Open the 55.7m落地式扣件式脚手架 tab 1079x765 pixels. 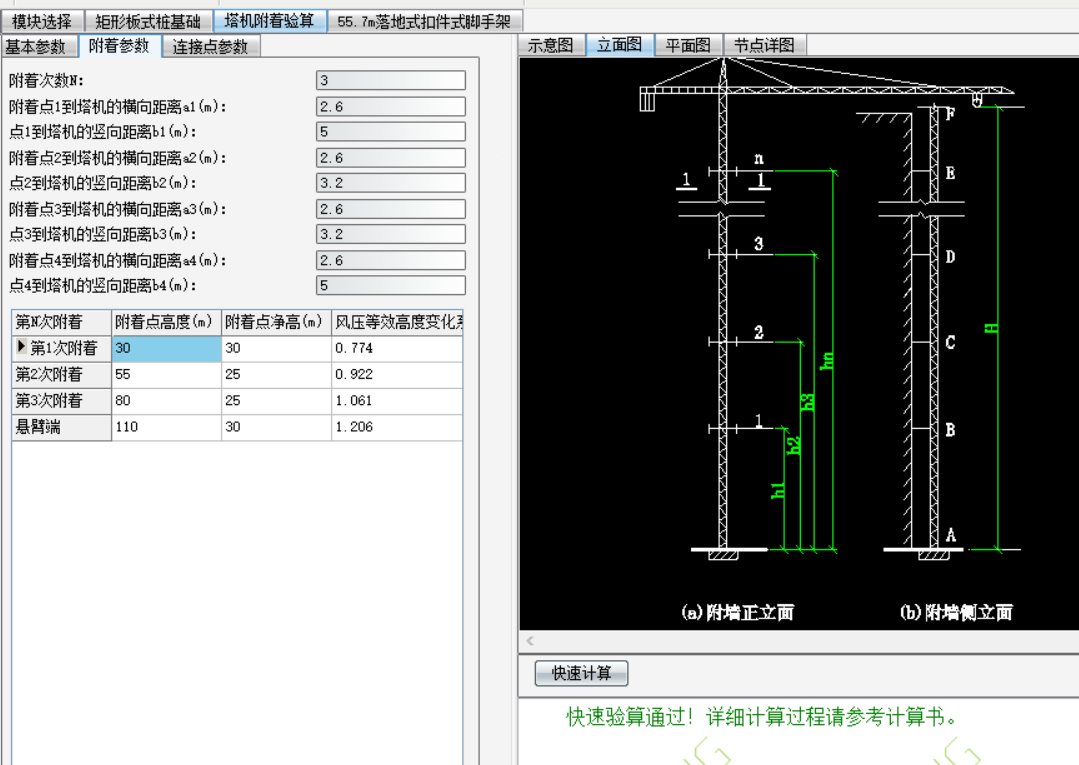425,22
